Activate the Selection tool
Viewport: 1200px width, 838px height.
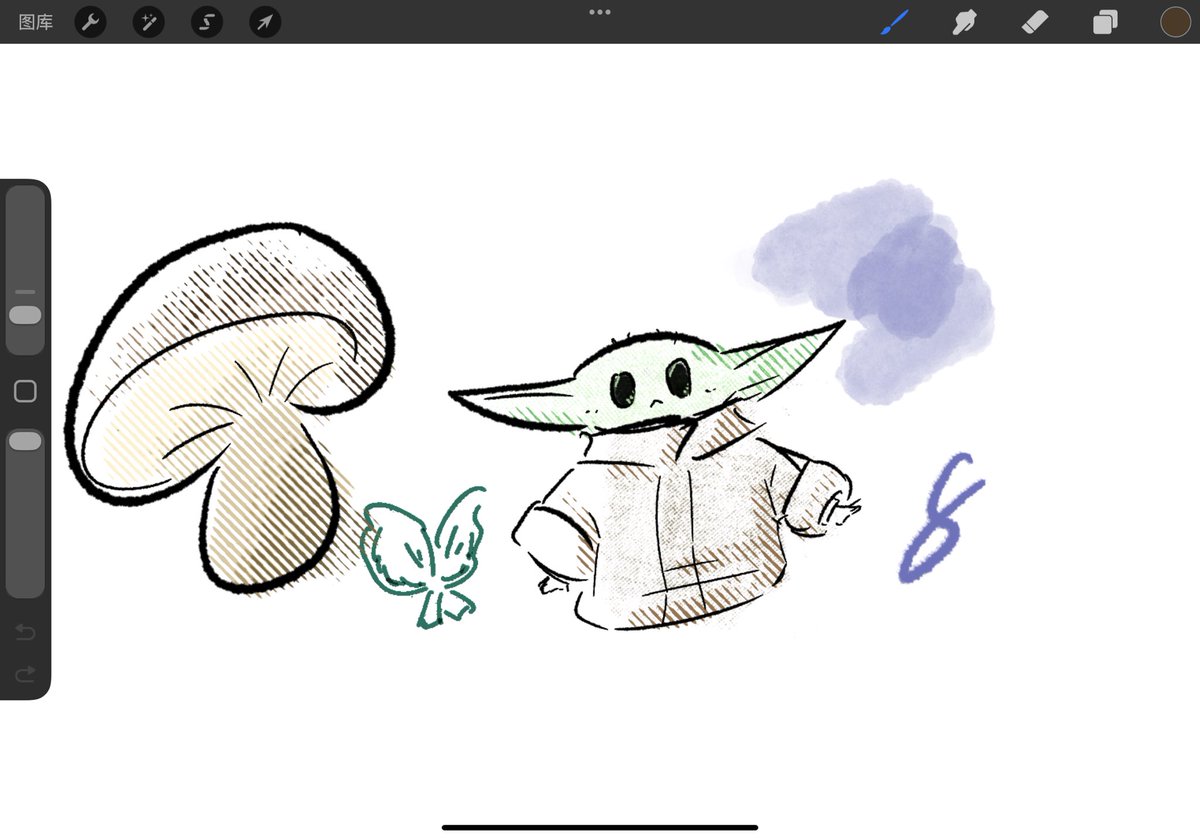(x=206, y=21)
